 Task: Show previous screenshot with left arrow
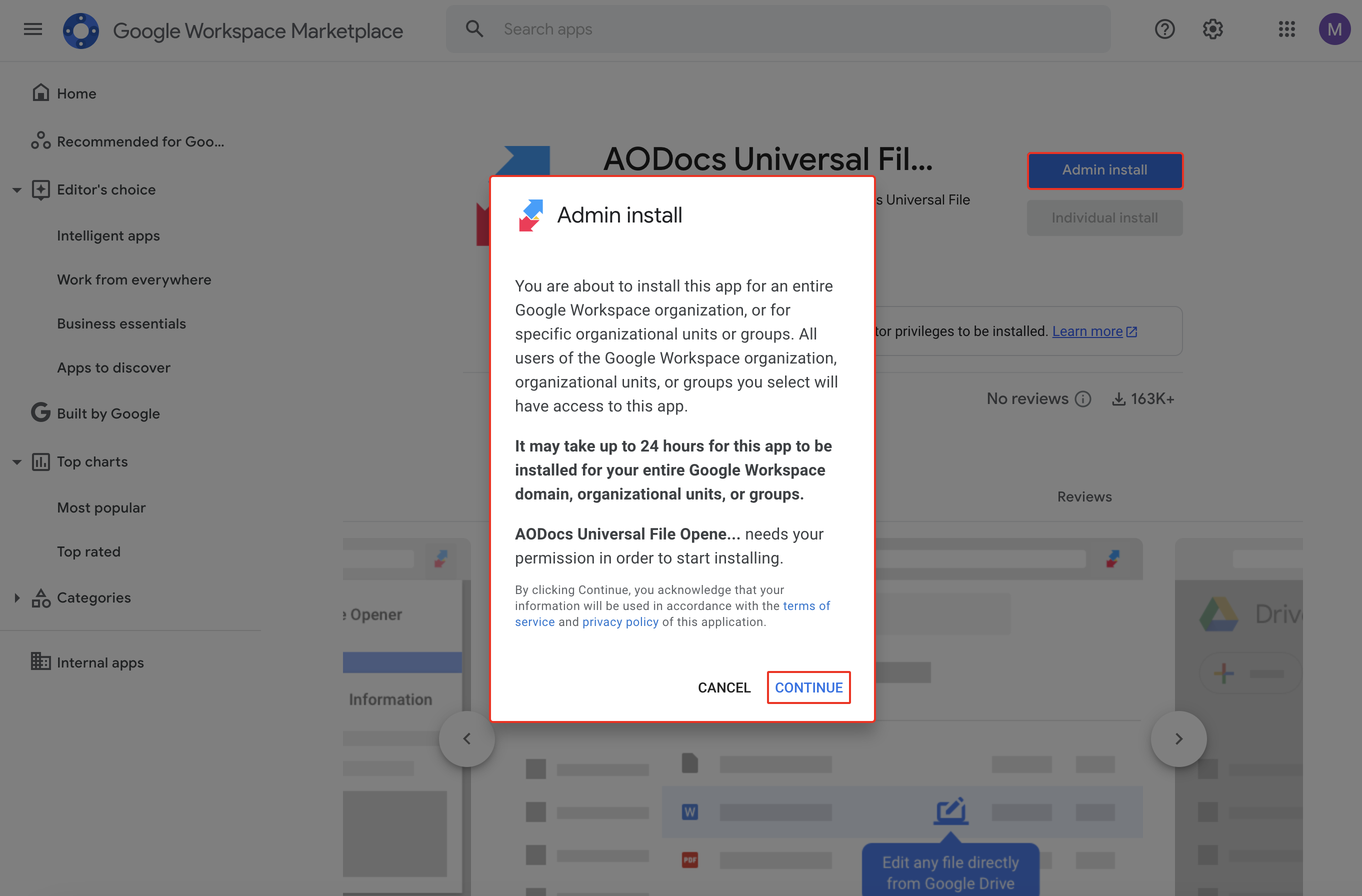point(467,738)
